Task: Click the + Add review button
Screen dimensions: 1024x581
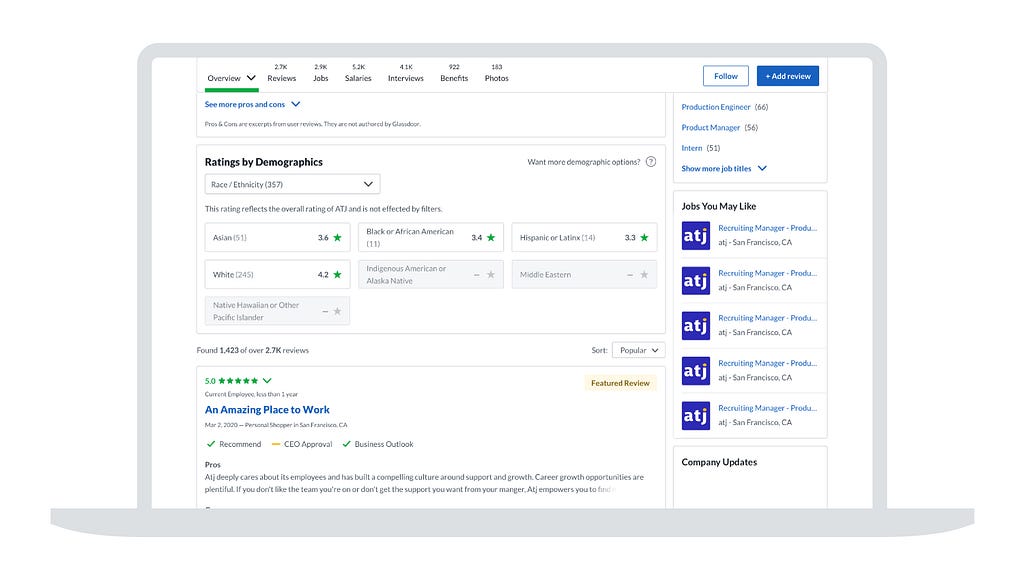Action: point(788,76)
